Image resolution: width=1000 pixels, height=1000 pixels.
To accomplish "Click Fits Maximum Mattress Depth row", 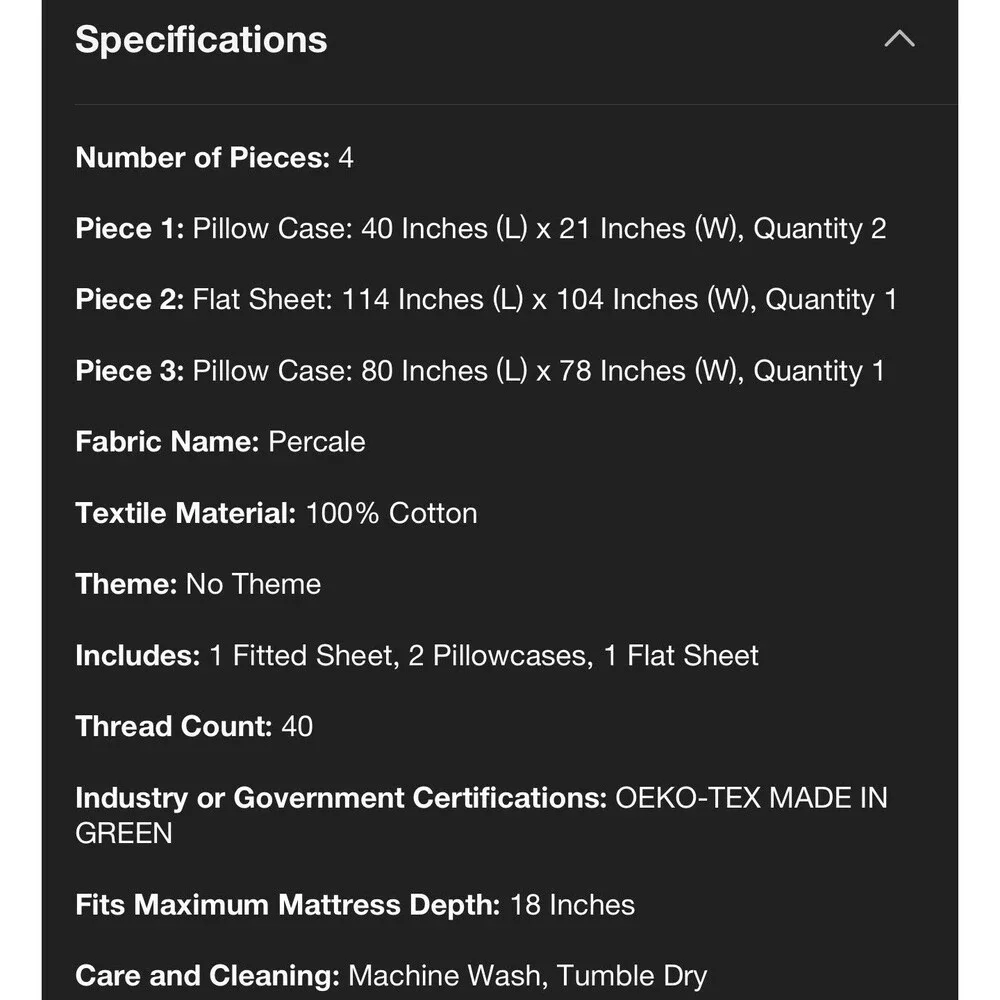I will [355, 905].
